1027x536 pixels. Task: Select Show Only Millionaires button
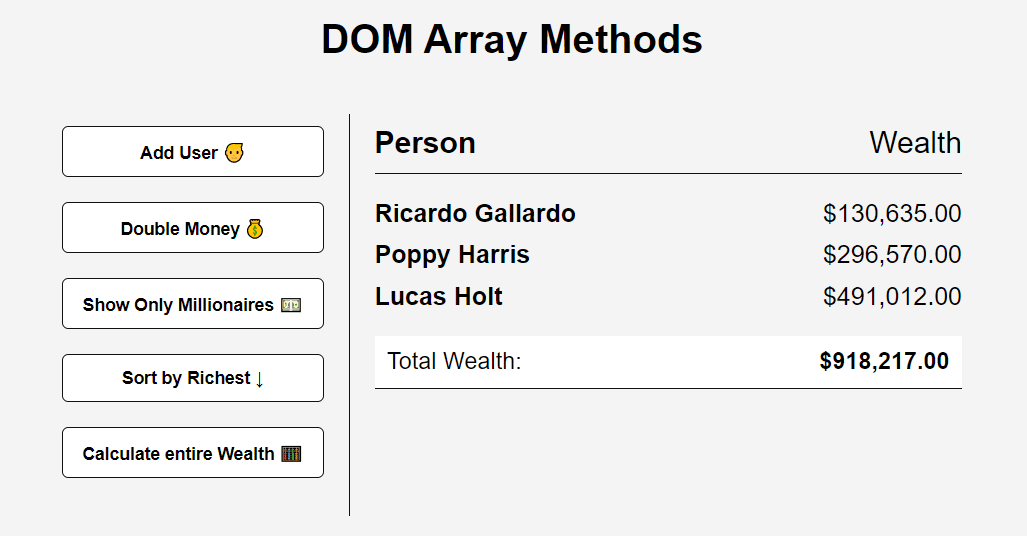(192, 304)
